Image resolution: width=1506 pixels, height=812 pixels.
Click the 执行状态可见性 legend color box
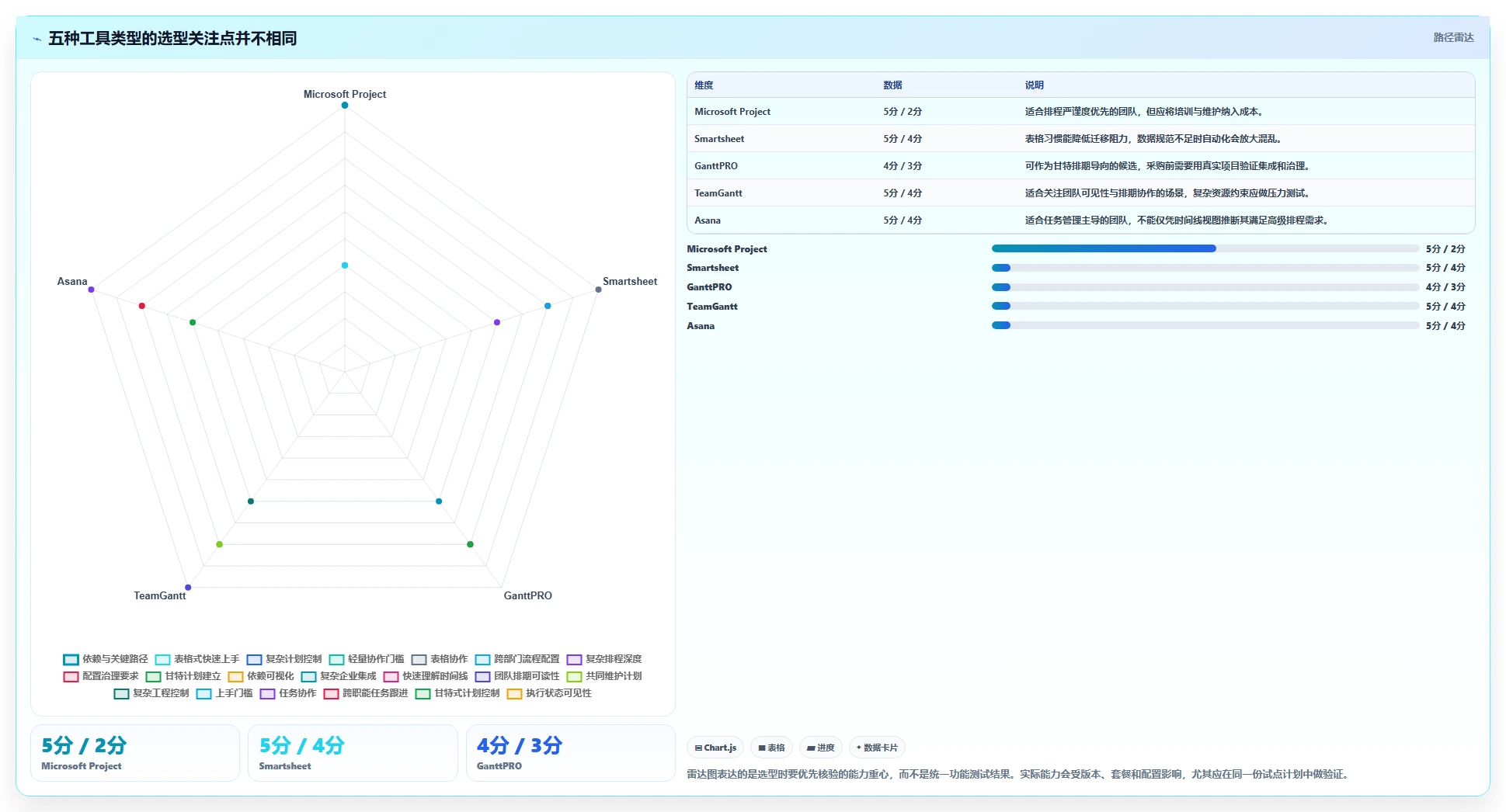(x=514, y=693)
